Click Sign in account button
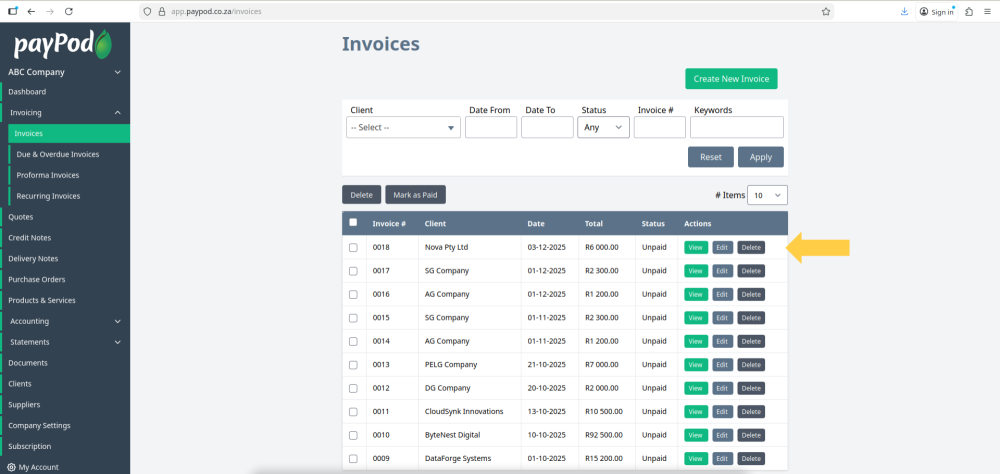1000x474 pixels. tap(937, 11)
